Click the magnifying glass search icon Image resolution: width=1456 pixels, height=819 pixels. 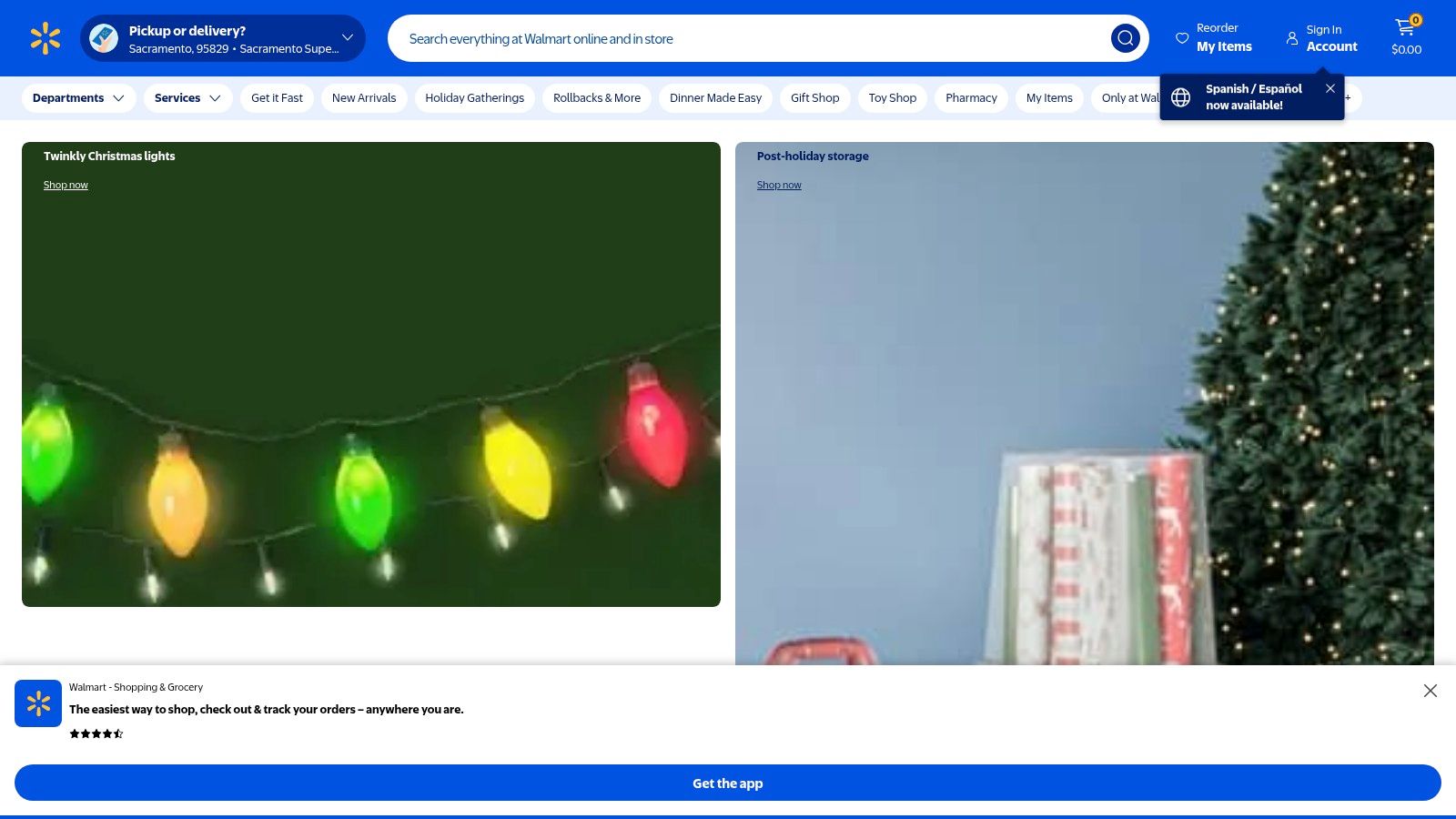1125,38
